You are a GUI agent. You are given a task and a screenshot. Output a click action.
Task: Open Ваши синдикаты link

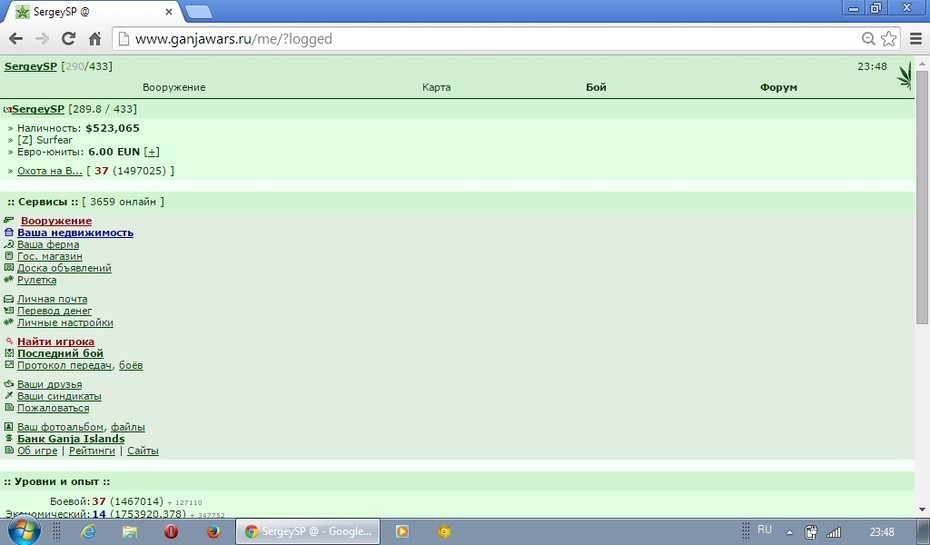click(59, 396)
